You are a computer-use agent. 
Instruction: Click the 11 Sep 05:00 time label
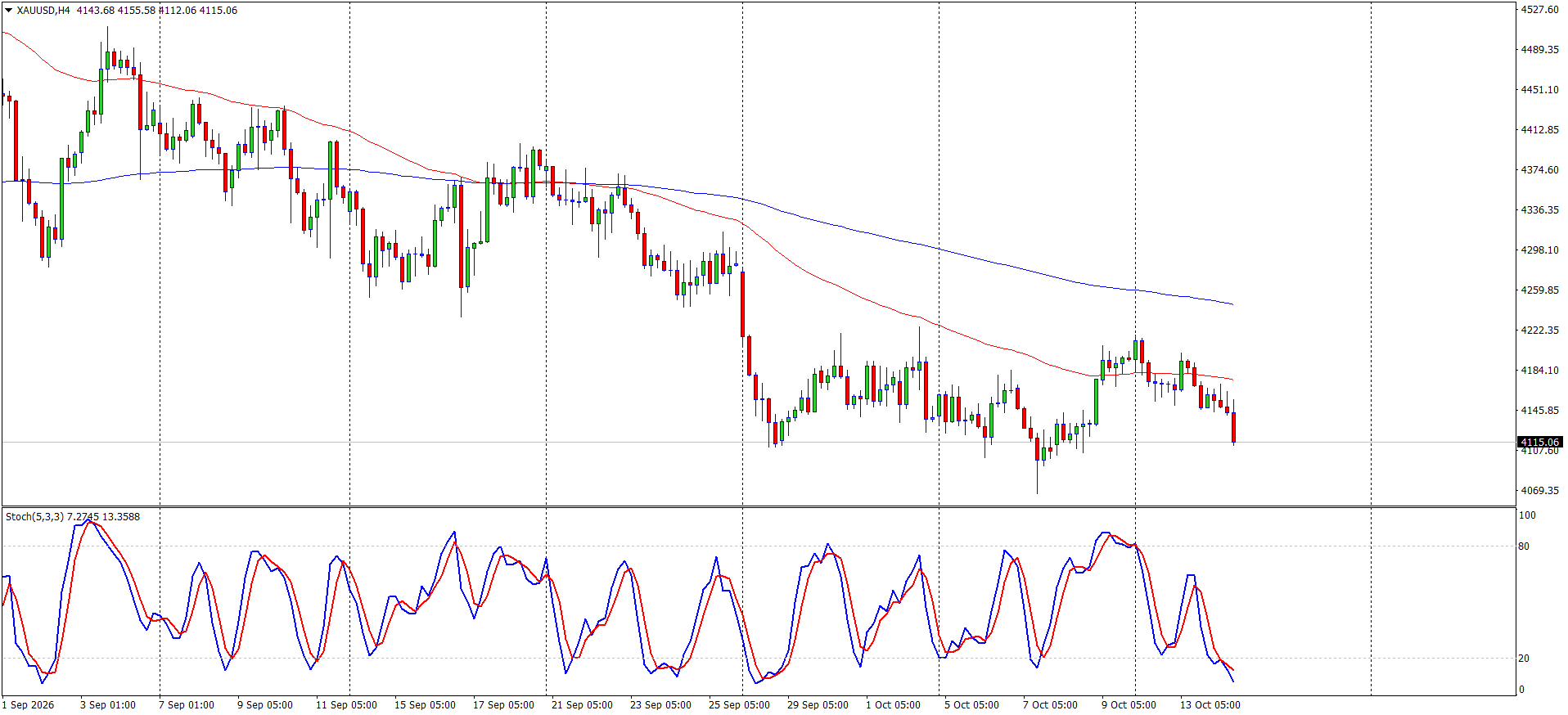(346, 705)
